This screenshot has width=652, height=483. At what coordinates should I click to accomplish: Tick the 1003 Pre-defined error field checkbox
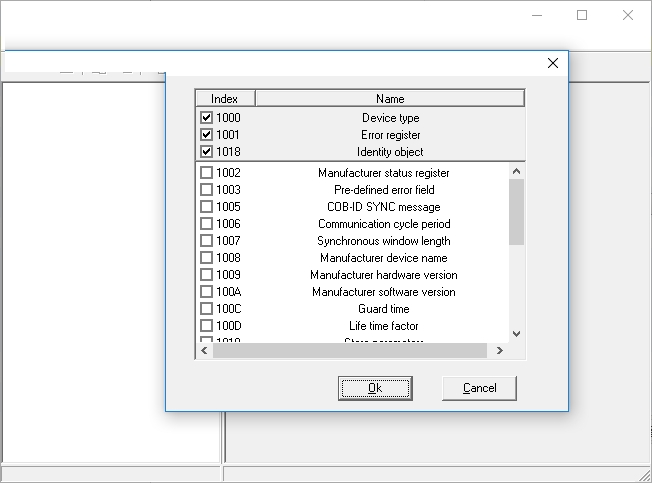coord(207,190)
